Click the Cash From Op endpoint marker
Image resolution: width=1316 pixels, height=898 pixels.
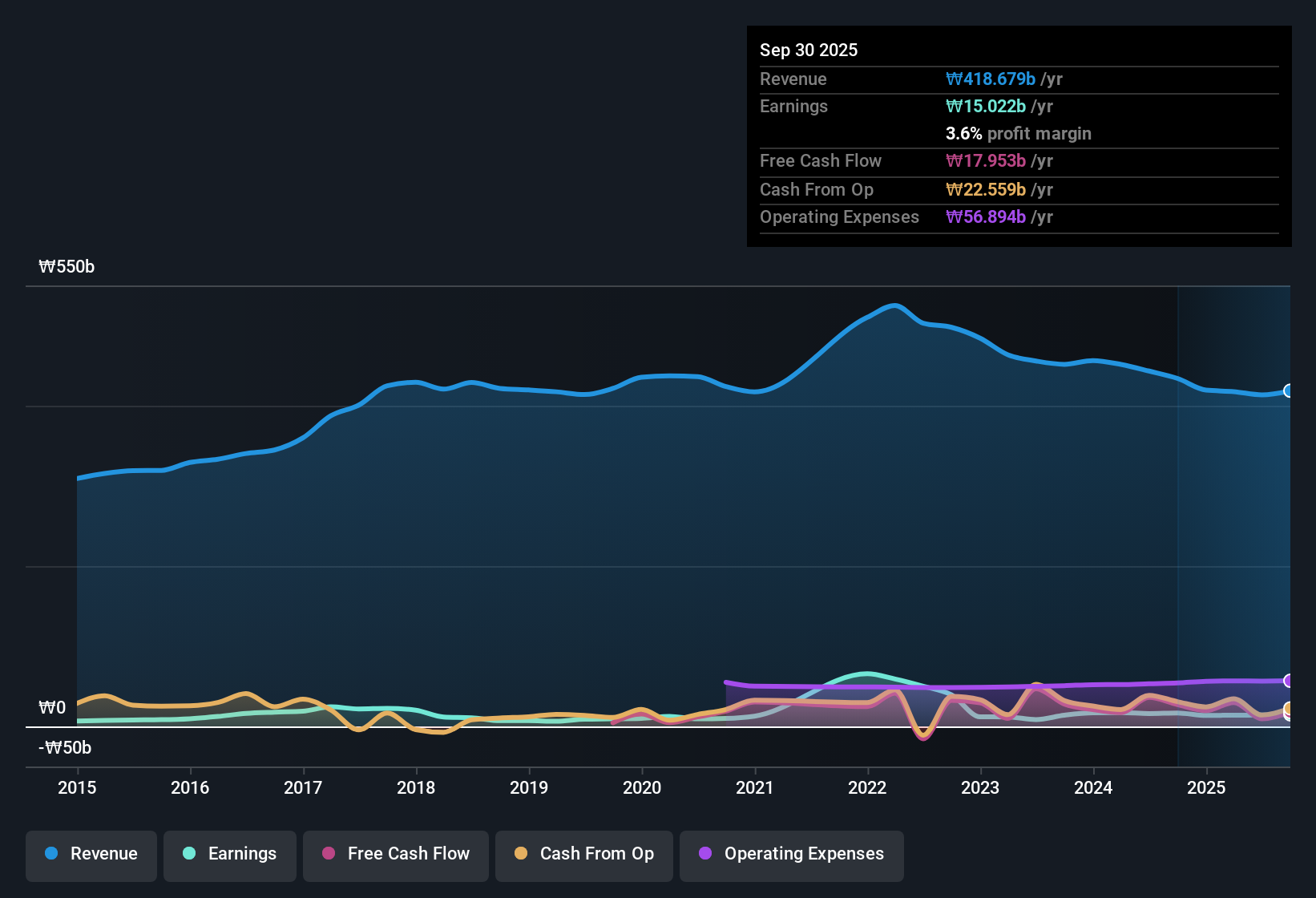(1289, 710)
